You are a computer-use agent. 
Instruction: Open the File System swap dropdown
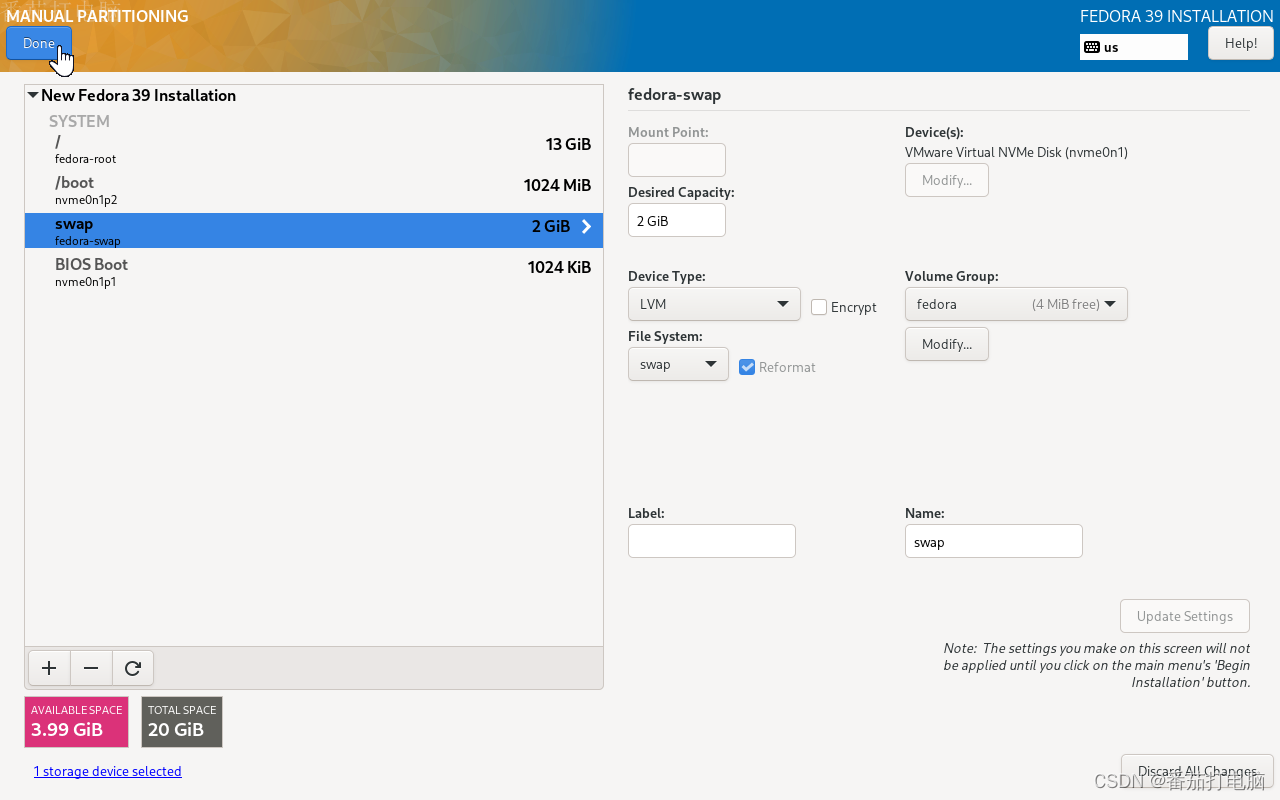tap(678, 364)
